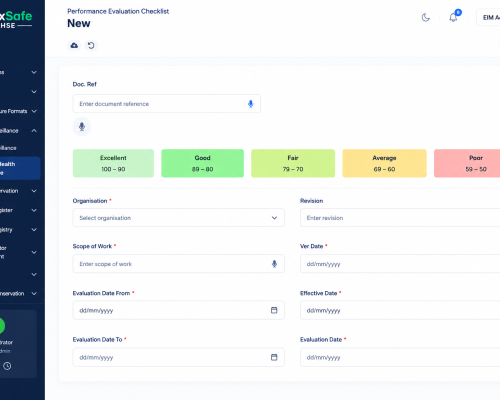Expand the Observation sidebar menu chevron
500x400 pixels.
click(x=34, y=191)
